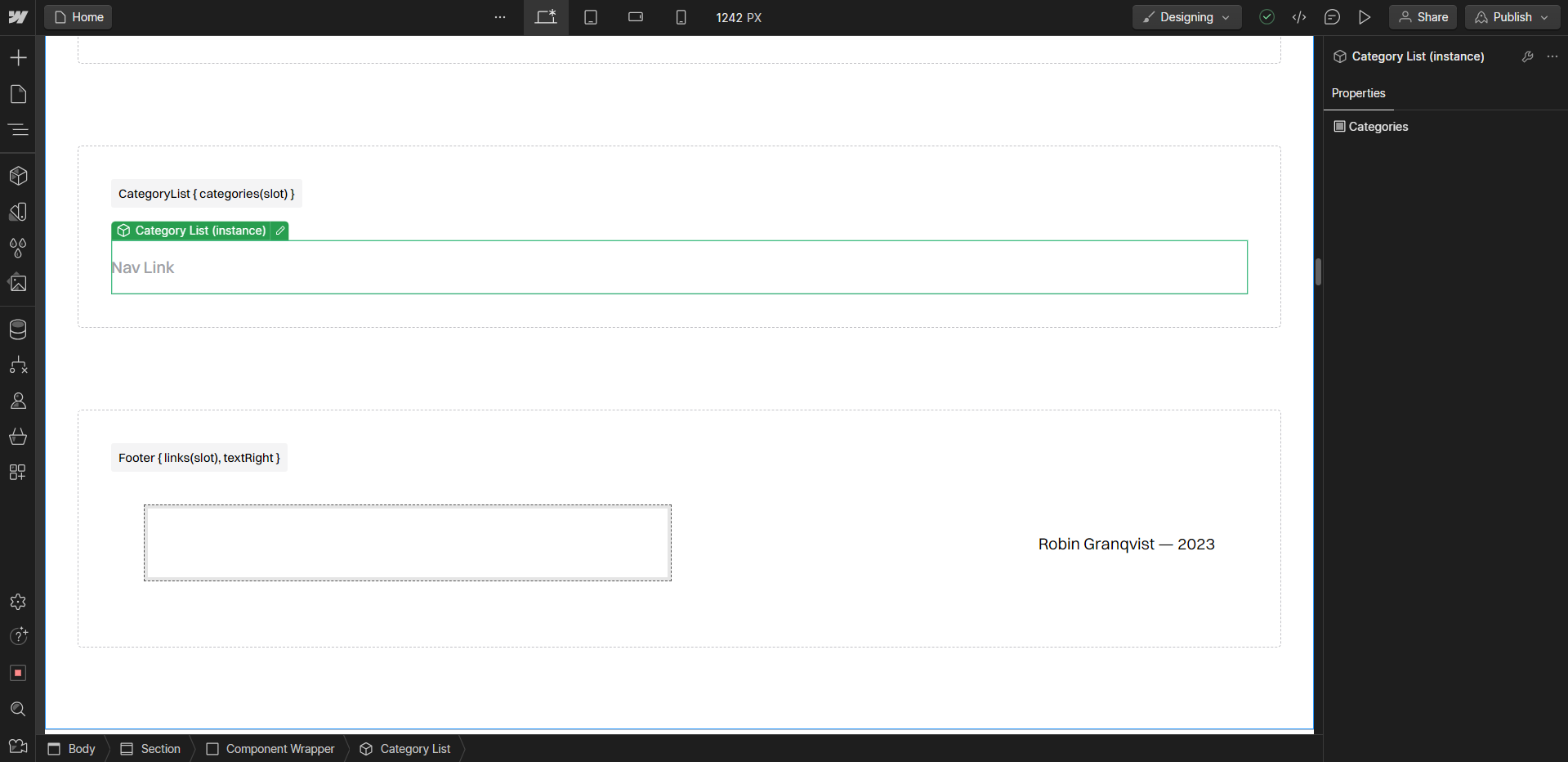
Task: Open the Ecommerce panel
Action: [18, 436]
